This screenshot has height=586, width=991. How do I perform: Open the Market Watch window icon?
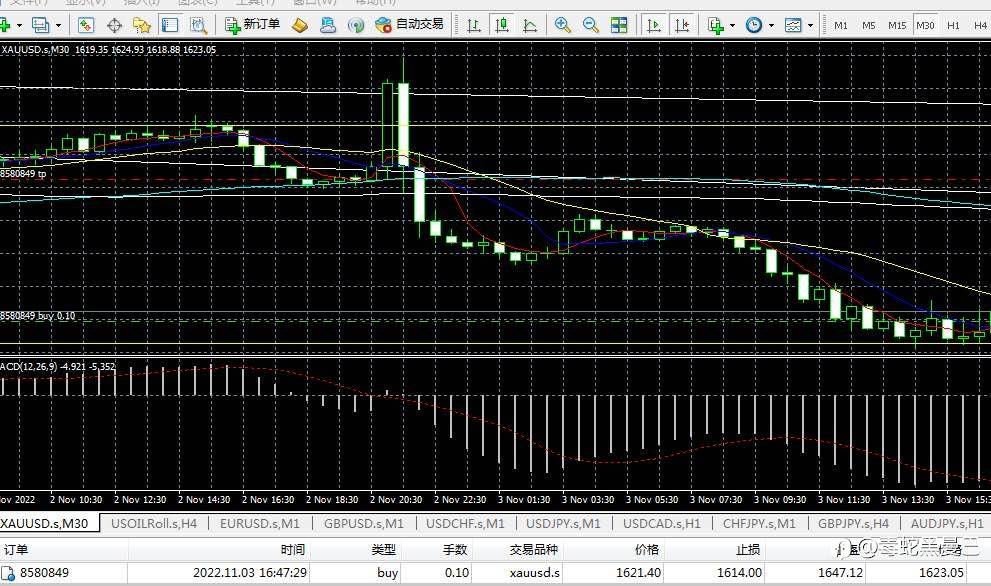click(86, 24)
